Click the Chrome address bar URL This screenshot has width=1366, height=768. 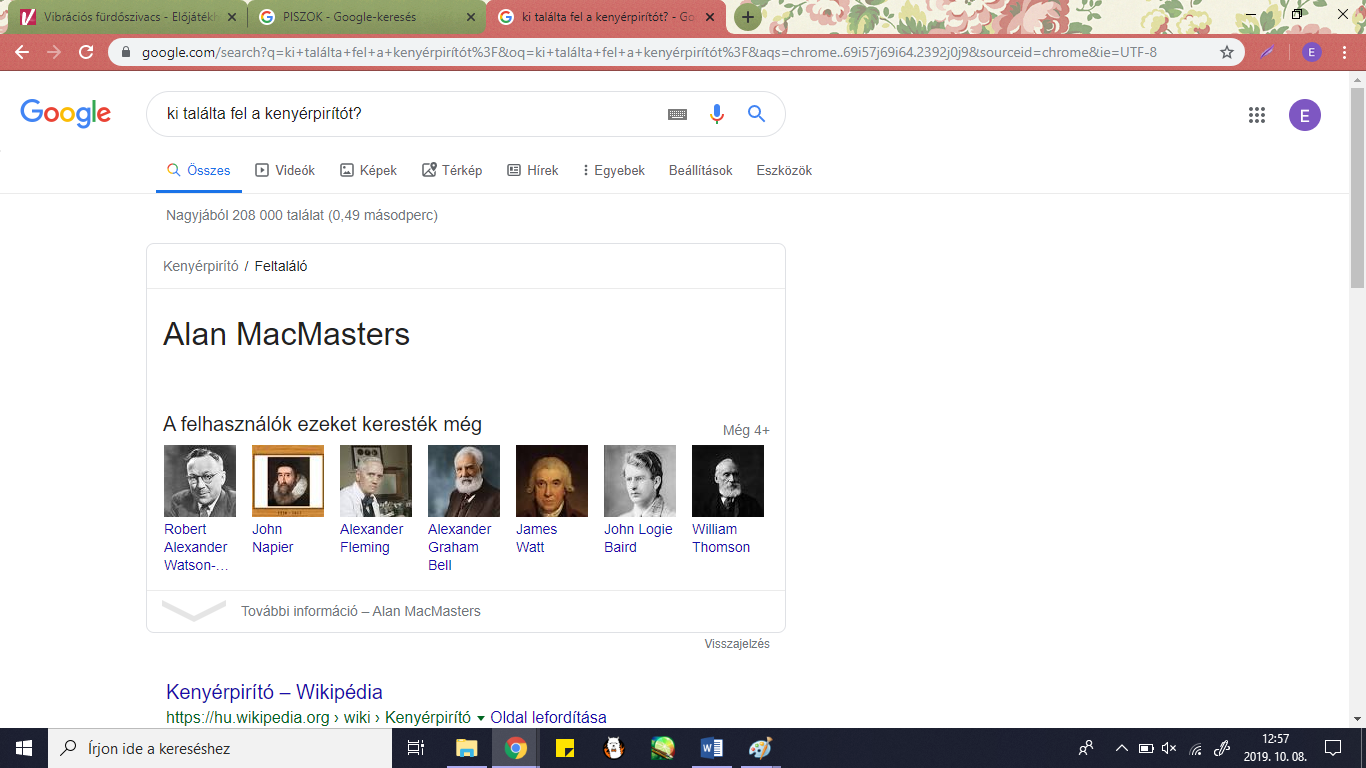pos(650,52)
